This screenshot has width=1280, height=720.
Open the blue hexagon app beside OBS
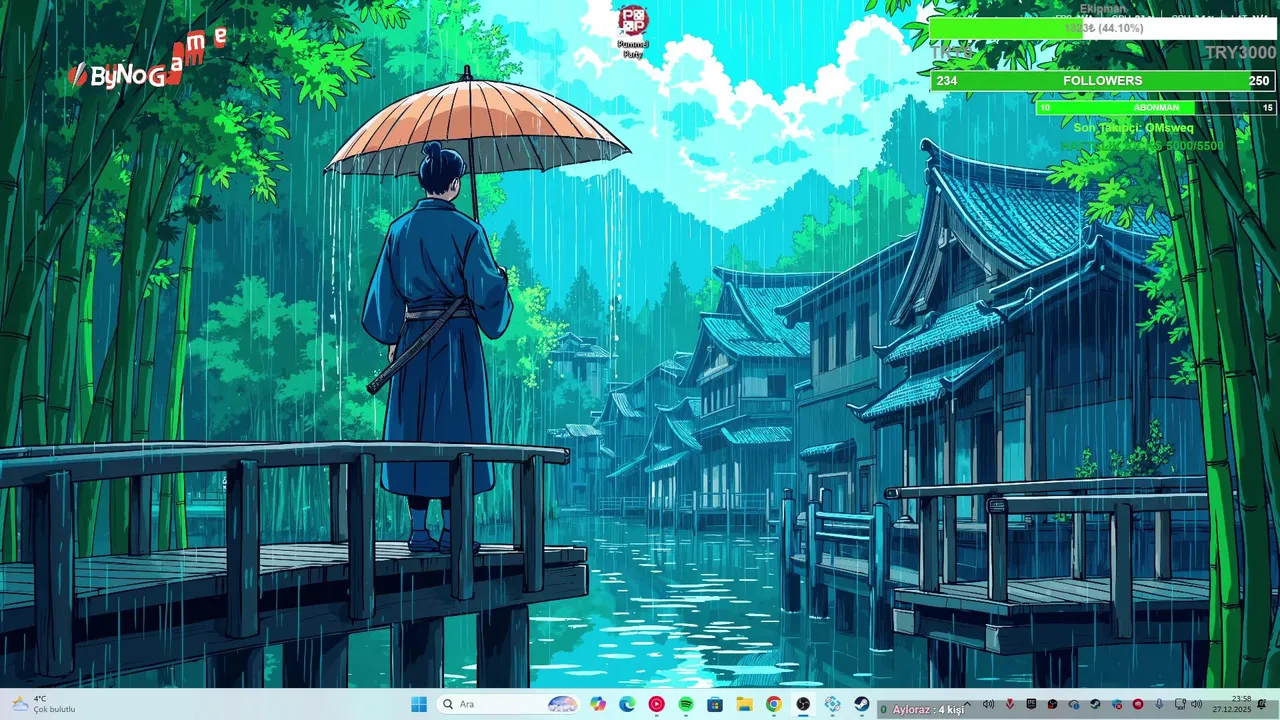point(832,704)
